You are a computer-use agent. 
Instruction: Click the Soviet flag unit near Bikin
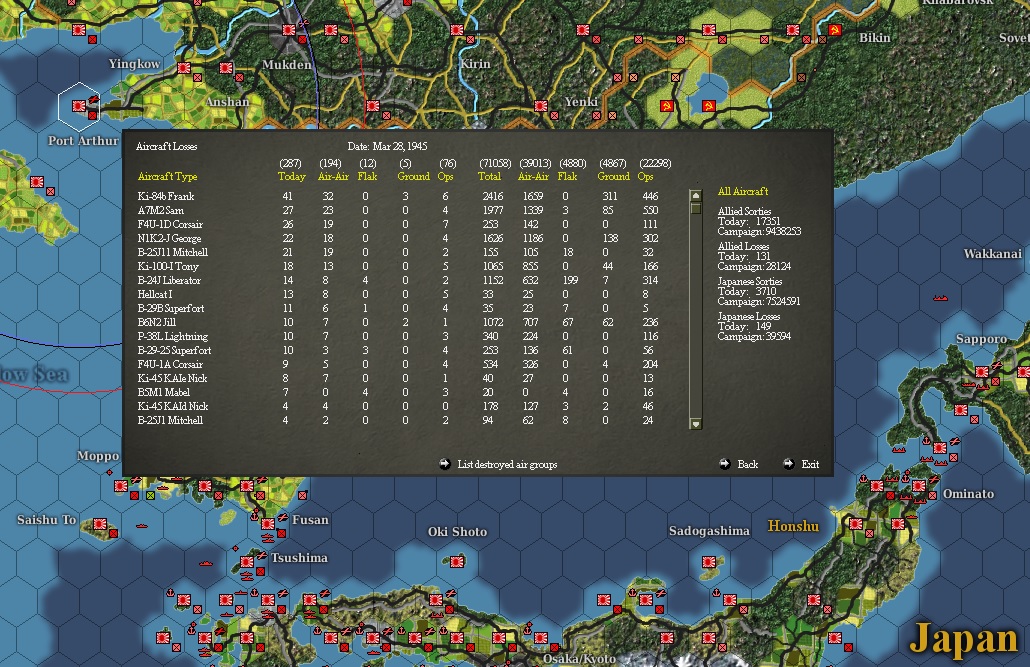[835, 30]
